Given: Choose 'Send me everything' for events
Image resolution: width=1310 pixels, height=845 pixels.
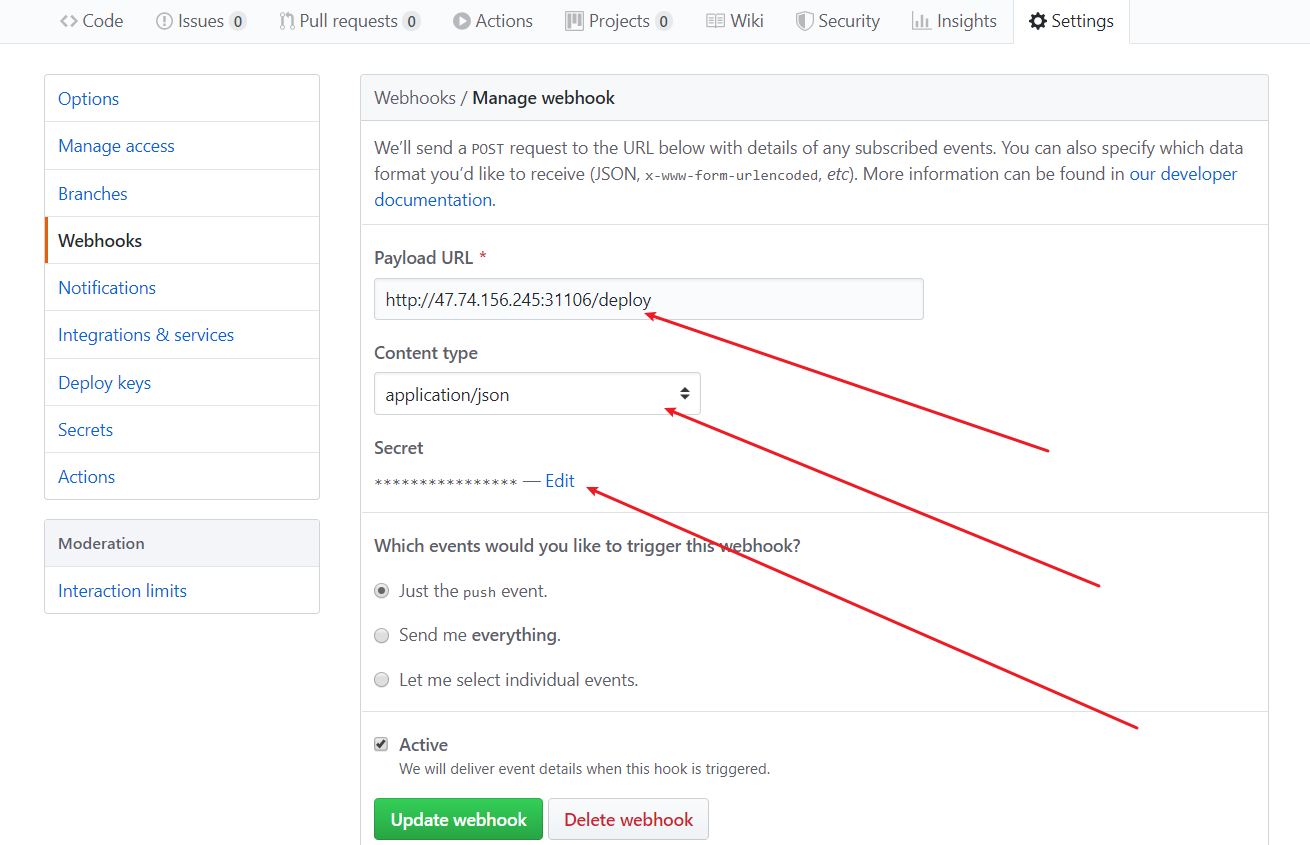Looking at the screenshot, I should point(381,635).
